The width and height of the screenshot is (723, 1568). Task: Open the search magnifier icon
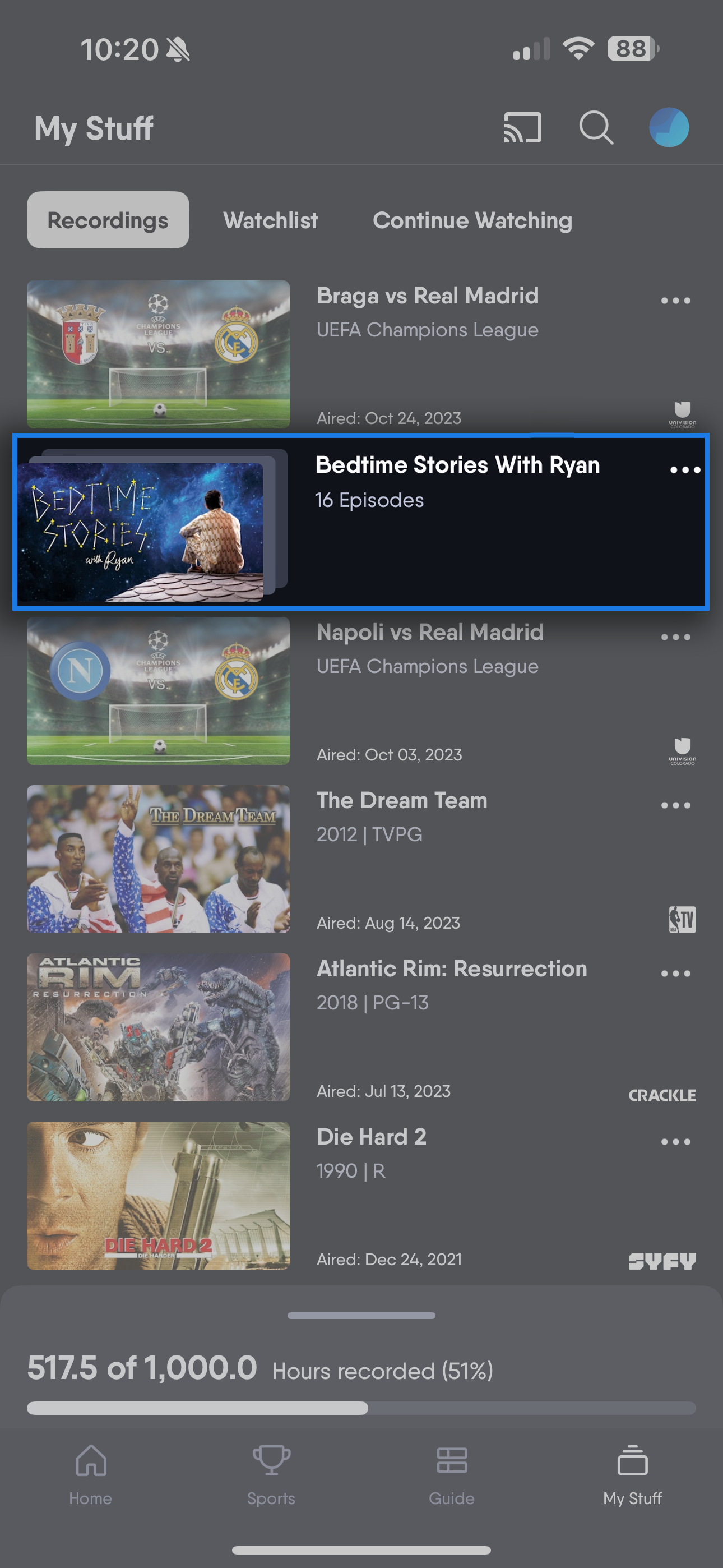tap(596, 128)
